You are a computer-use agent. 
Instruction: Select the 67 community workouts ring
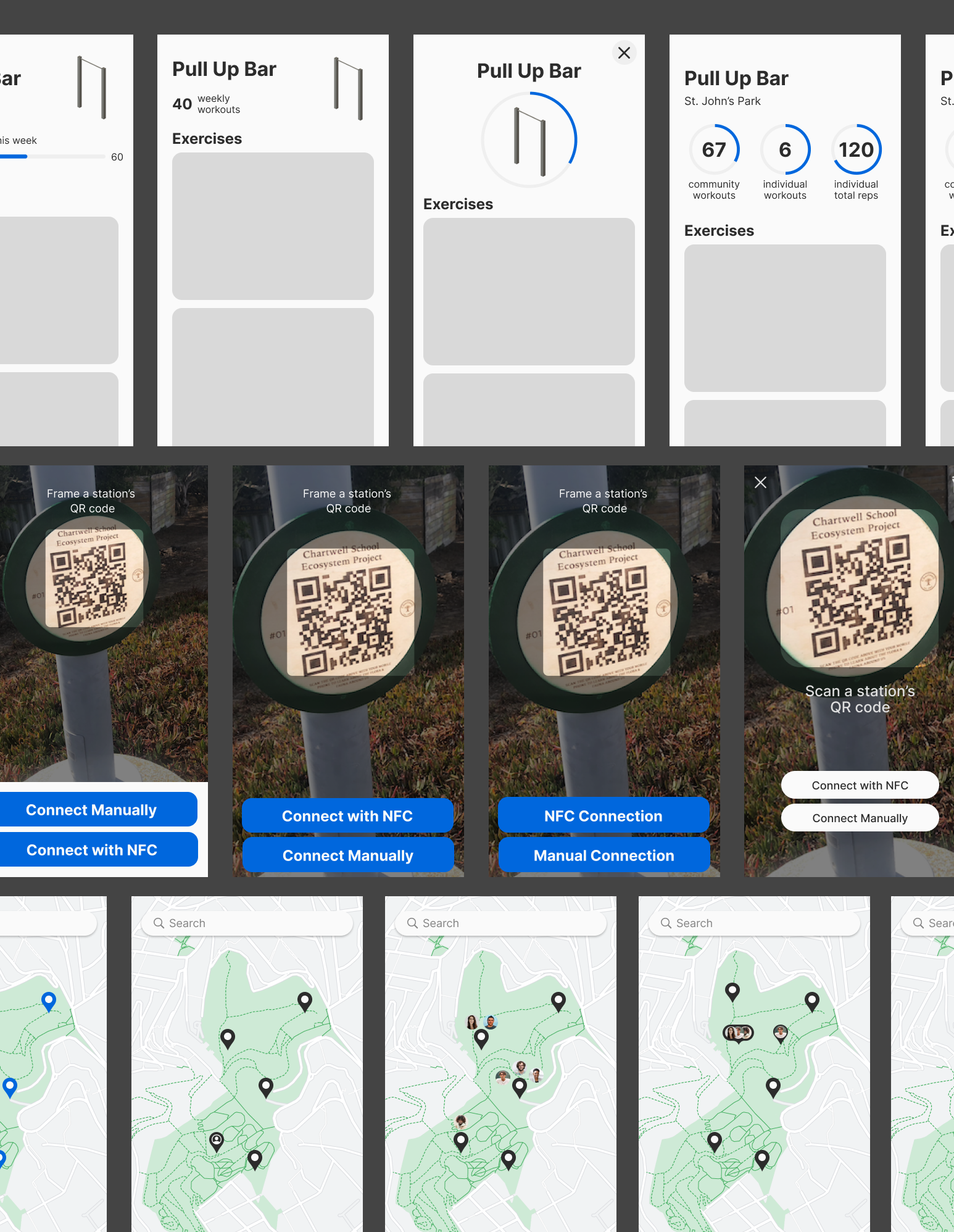click(x=714, y=149)
